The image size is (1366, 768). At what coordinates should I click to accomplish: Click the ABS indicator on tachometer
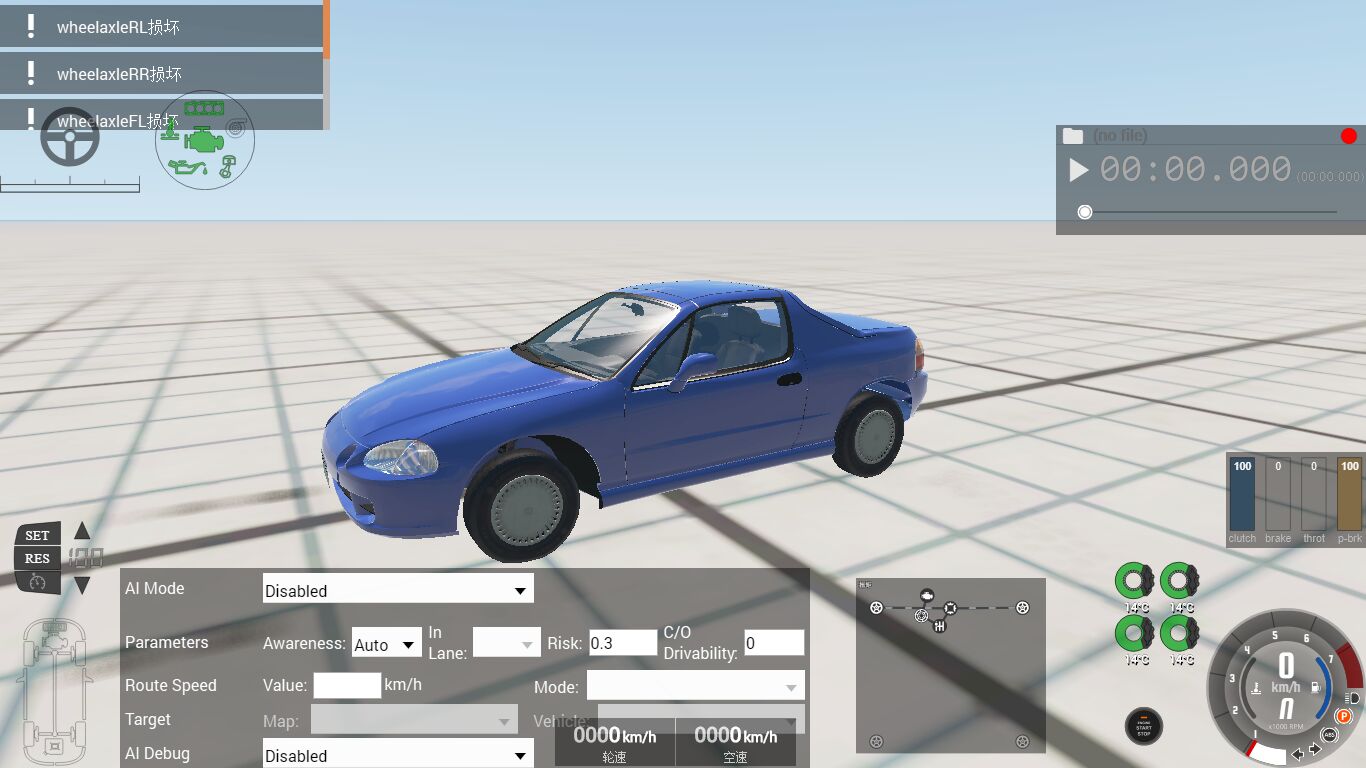pos(1329,735)
